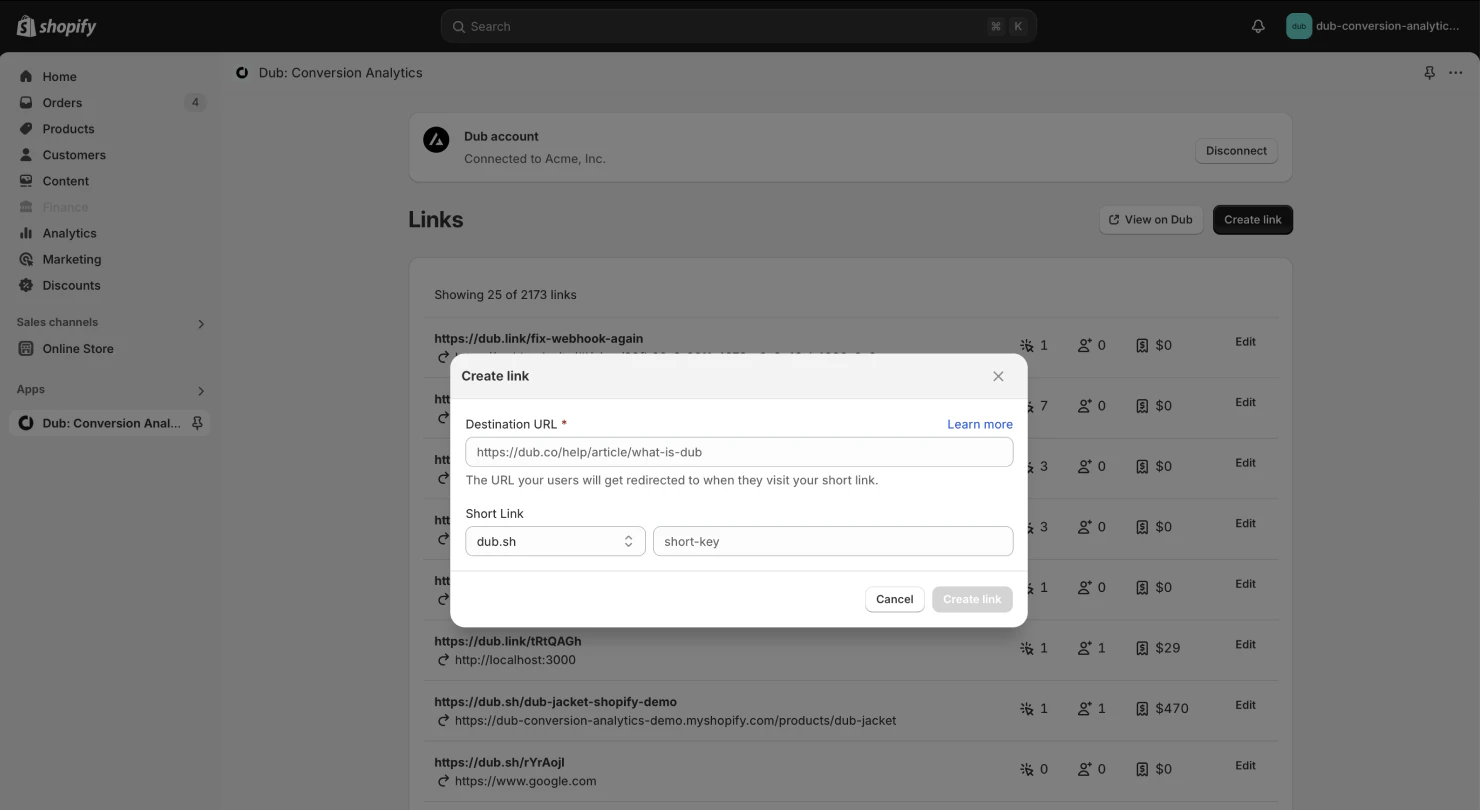Screen dimensions: 1480x810
Task: Open the dub-conversion-analytic account menu
Action: point(1375,26)
